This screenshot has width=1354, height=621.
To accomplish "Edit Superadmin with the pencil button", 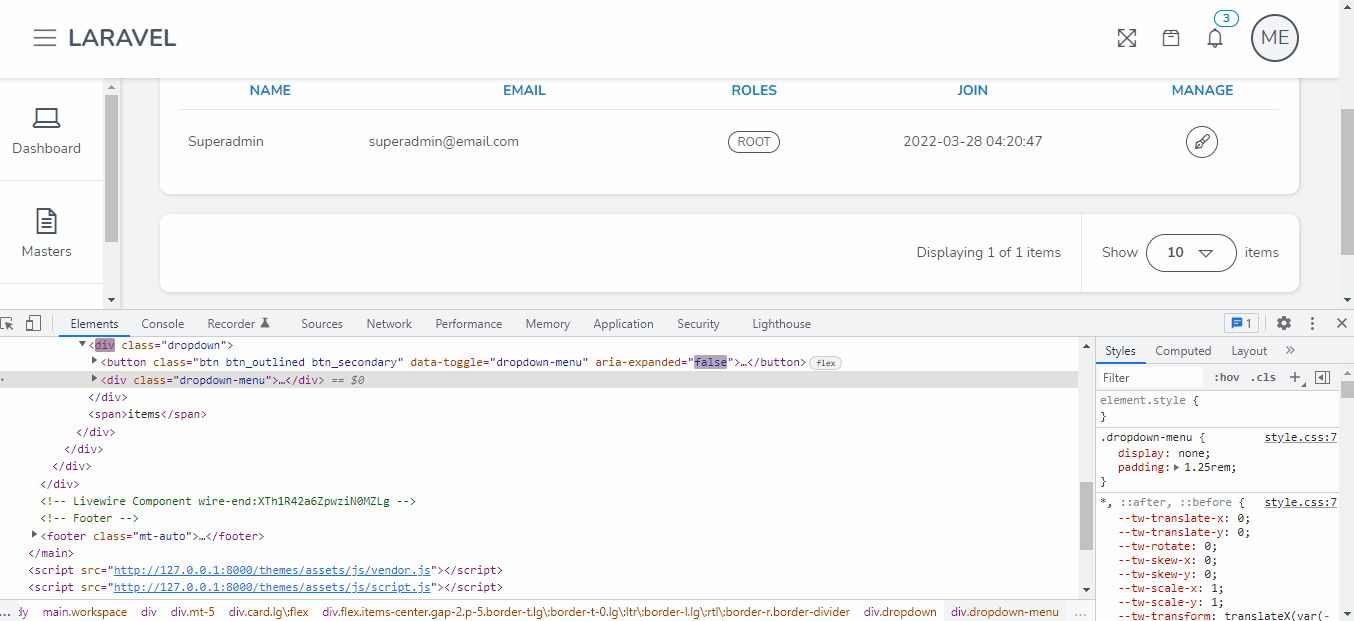I will (1202, 142).
